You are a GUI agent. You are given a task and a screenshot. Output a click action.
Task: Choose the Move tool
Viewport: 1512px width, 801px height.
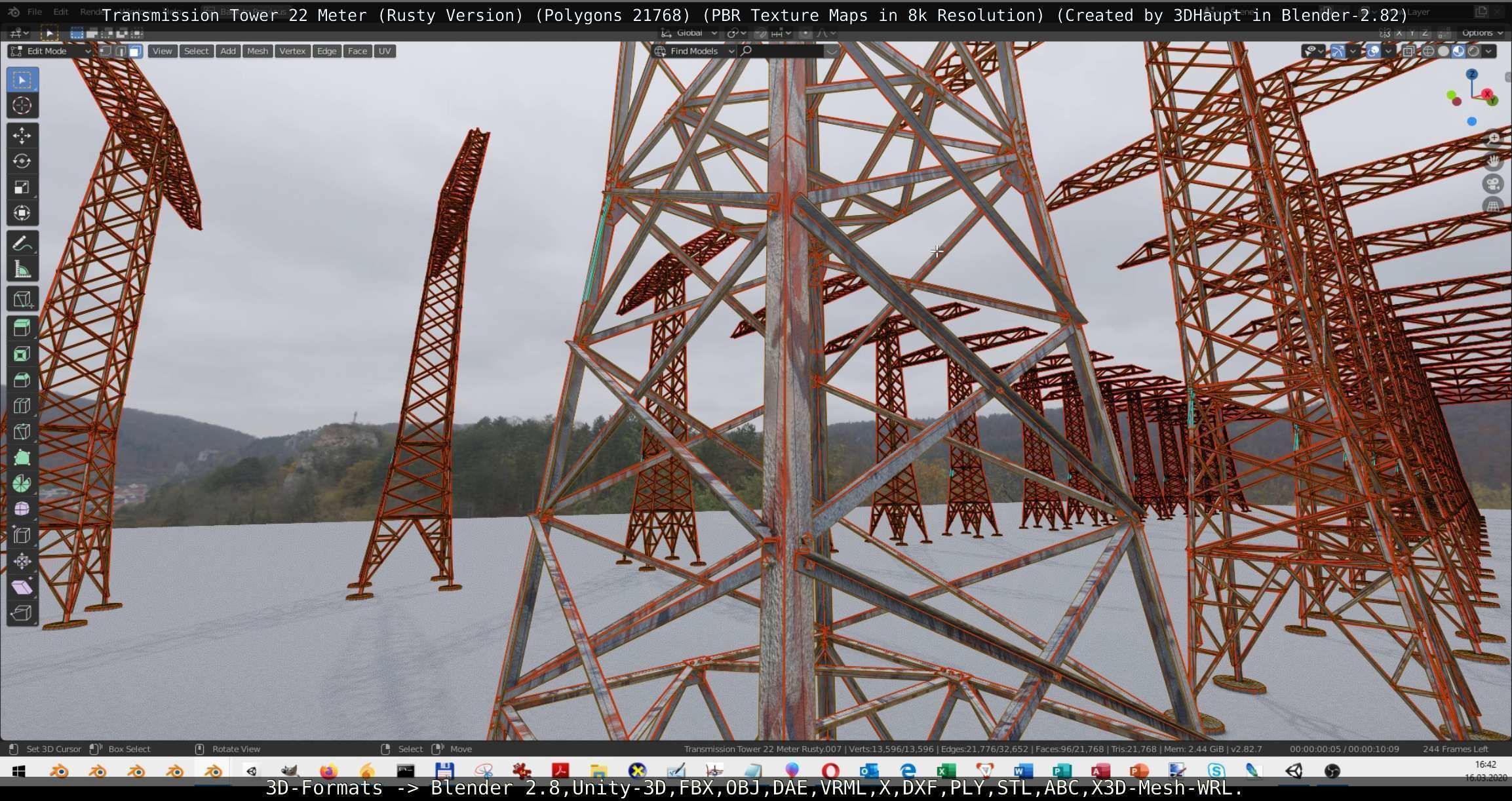click(x=22, y=136)
